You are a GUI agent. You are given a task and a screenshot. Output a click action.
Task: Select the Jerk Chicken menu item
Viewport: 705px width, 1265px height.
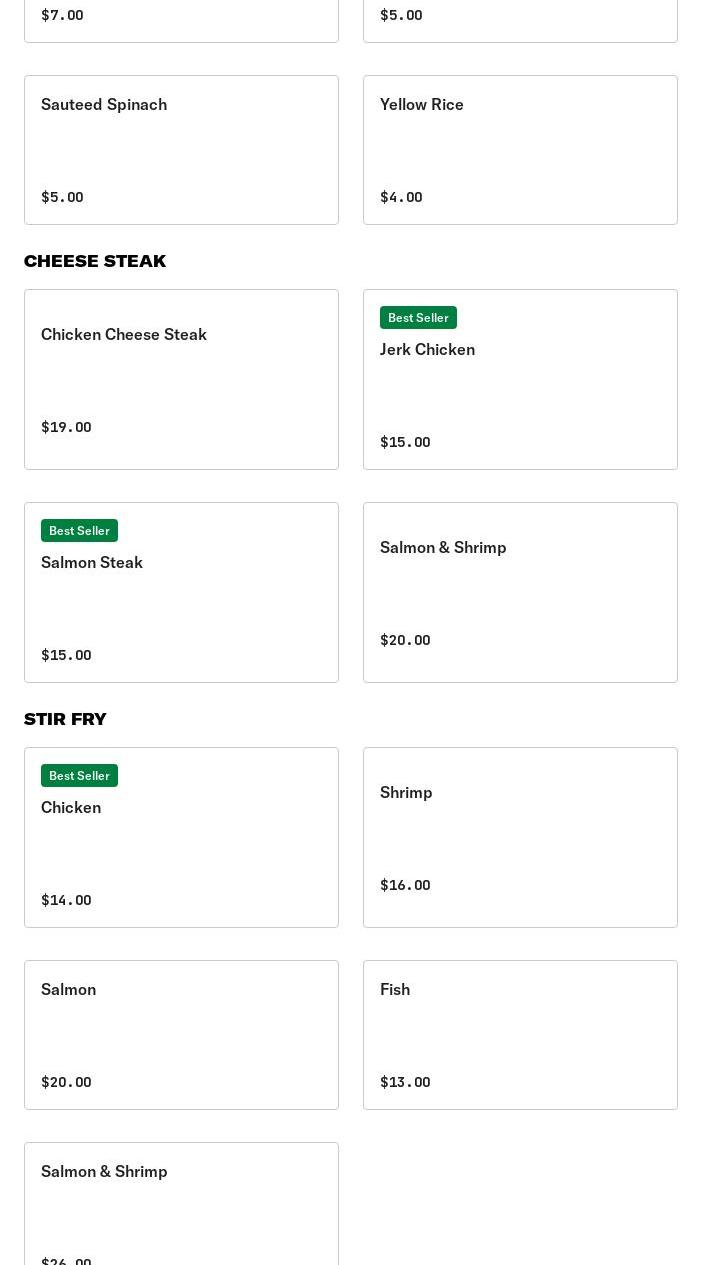520,379
